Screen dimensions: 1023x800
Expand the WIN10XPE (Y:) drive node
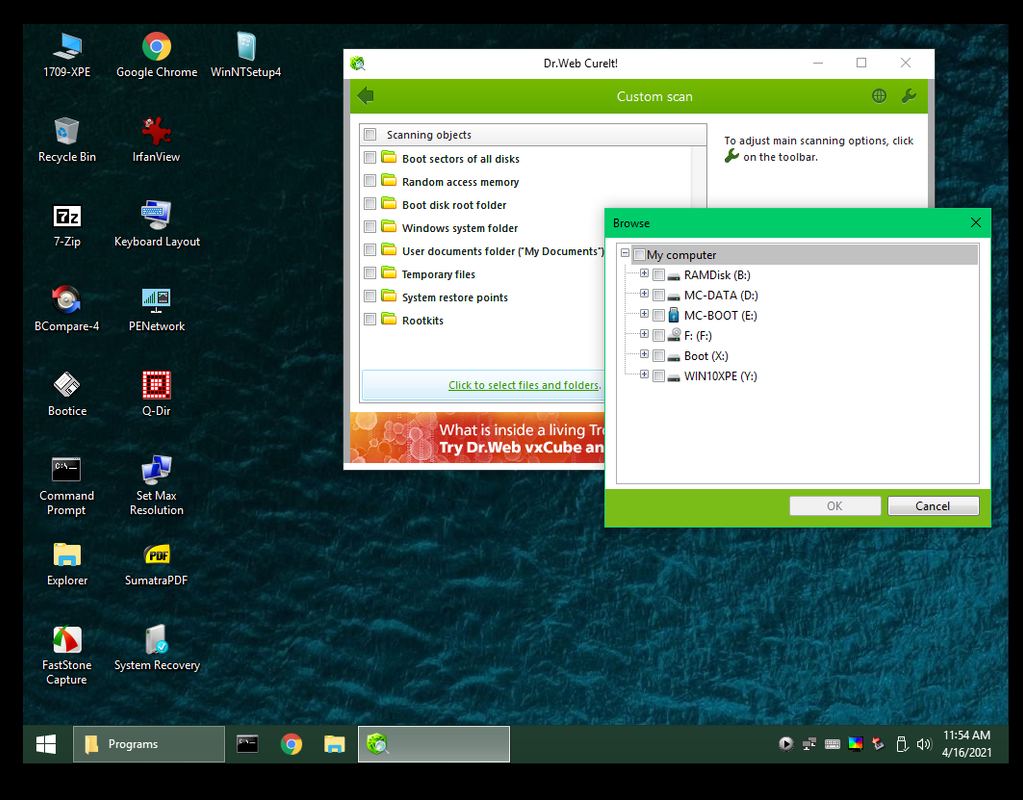[x=645, y=375]
